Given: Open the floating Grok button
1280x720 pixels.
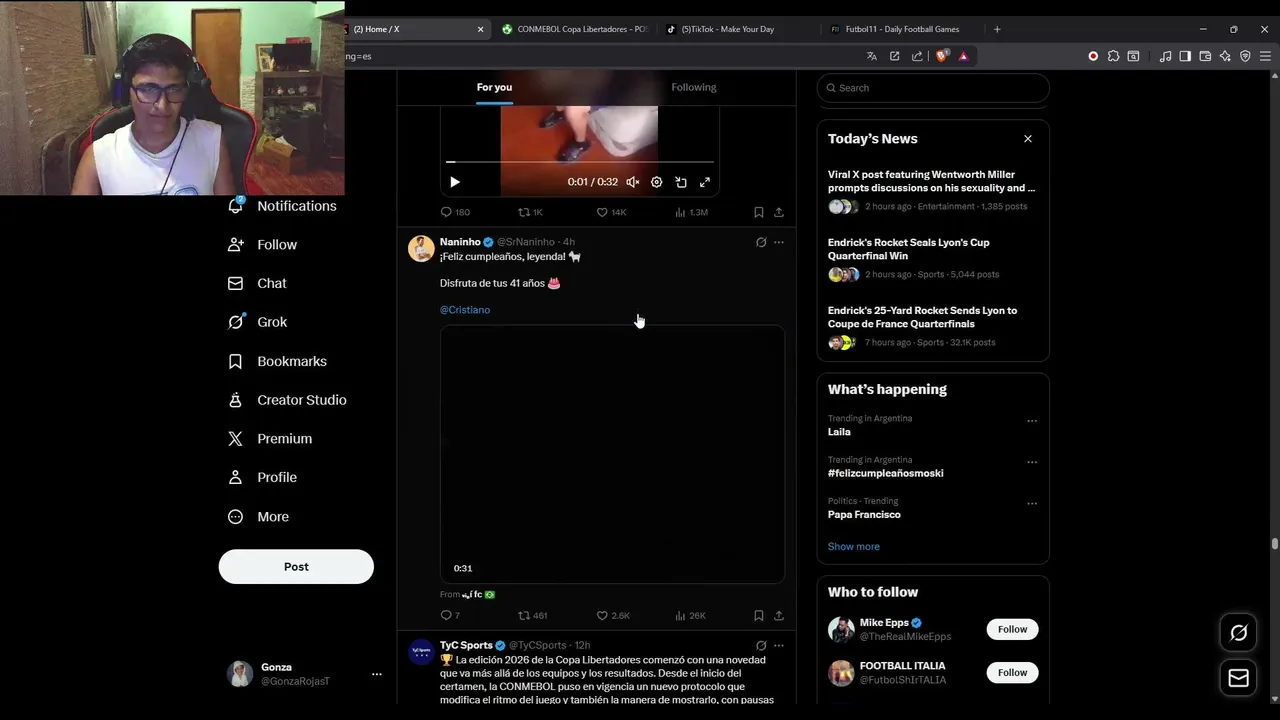Looking at the screenshot, I should coord(1238,633).
